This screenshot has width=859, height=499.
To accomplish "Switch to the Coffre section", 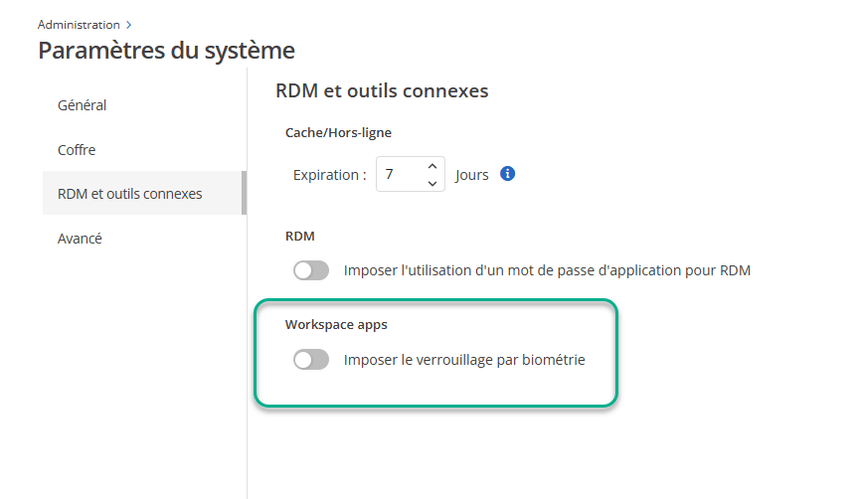I will tap(77, 150).
